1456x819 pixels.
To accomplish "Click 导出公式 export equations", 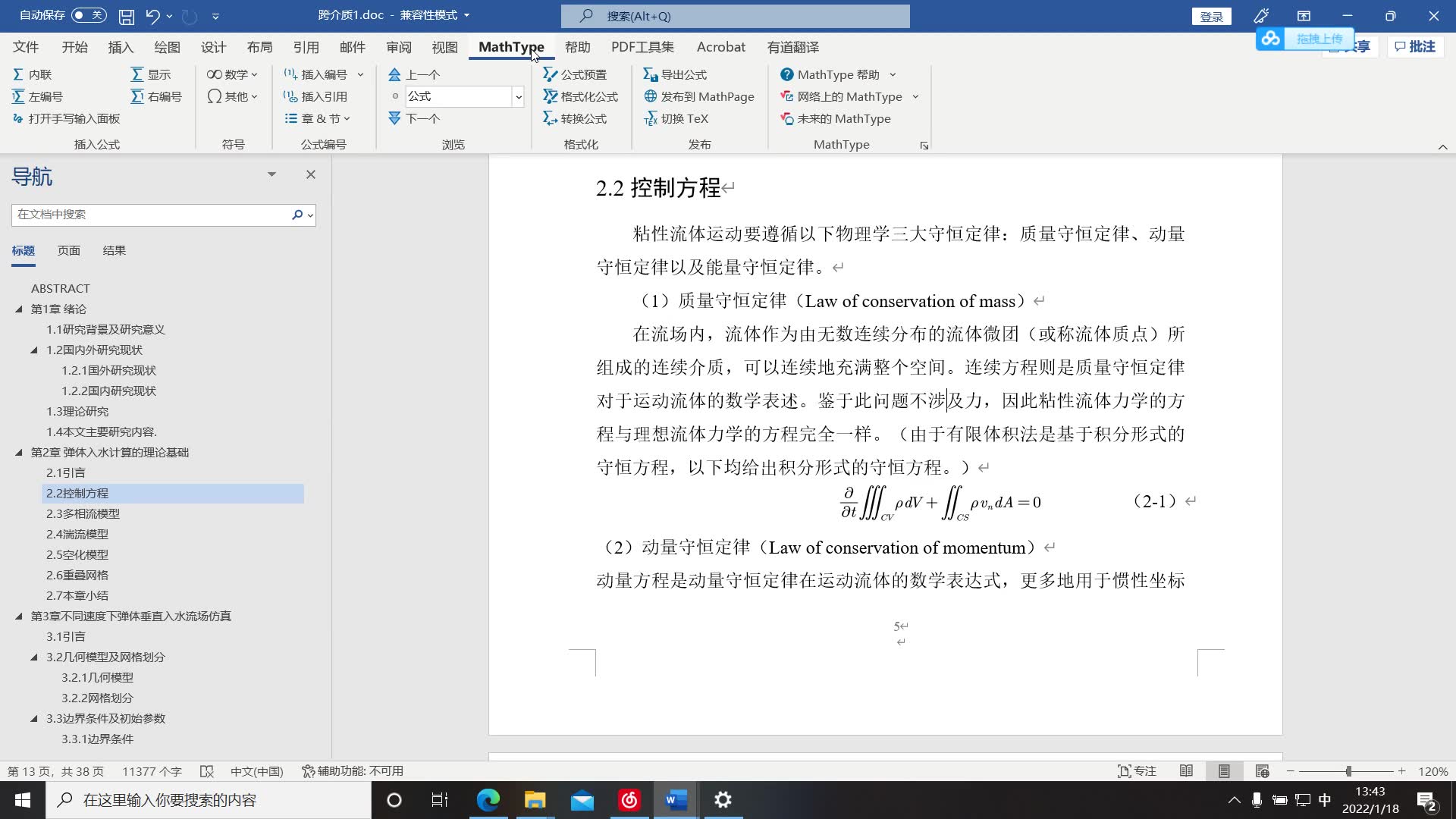I will click(675, 74).
